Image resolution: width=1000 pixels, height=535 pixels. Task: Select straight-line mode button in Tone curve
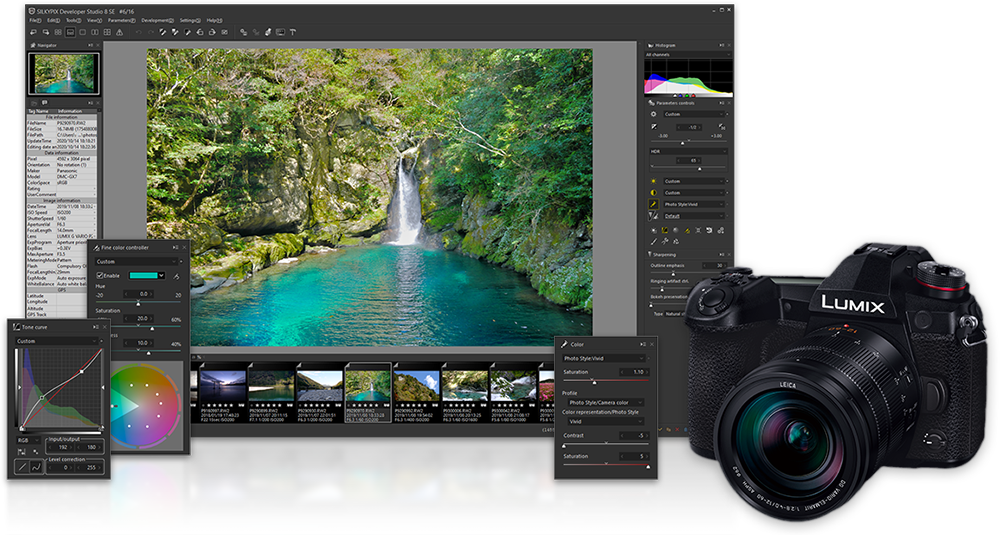(x=23, y=467)
